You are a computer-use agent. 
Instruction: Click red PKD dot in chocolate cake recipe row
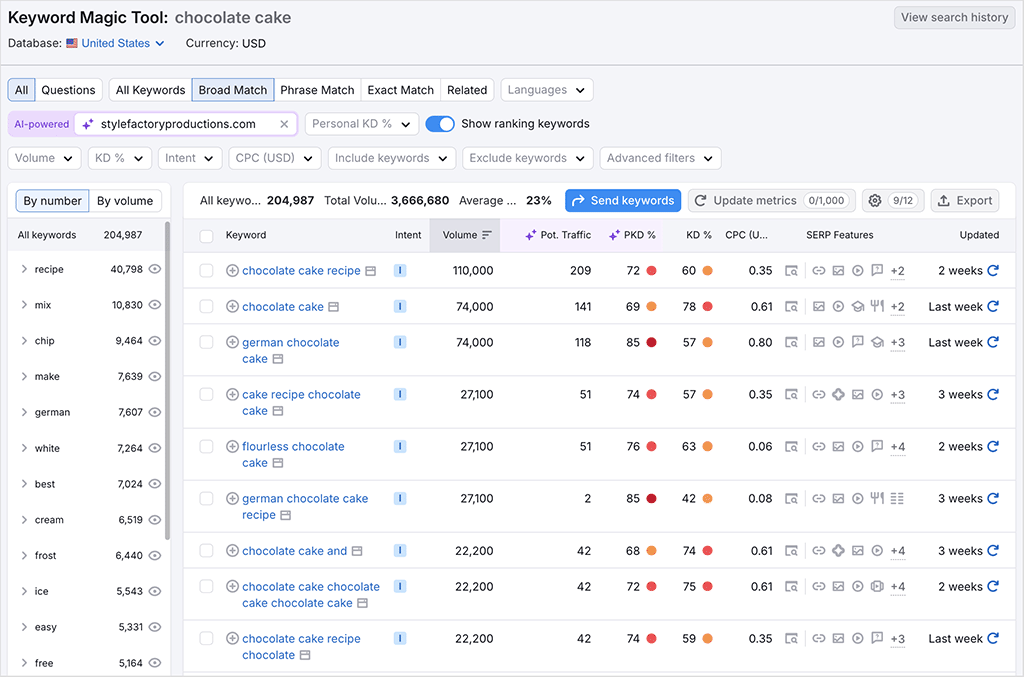tap(651, 270)
